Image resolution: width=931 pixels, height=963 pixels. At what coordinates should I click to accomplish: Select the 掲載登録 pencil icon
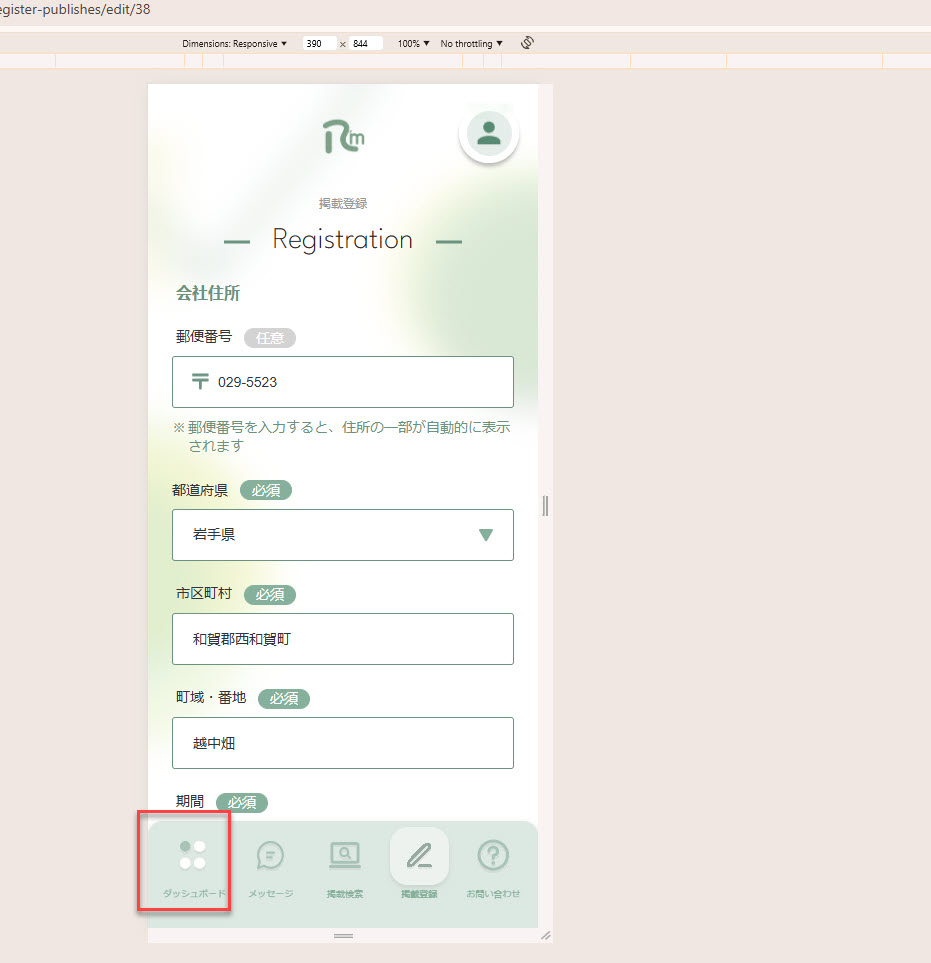point(419,856)
